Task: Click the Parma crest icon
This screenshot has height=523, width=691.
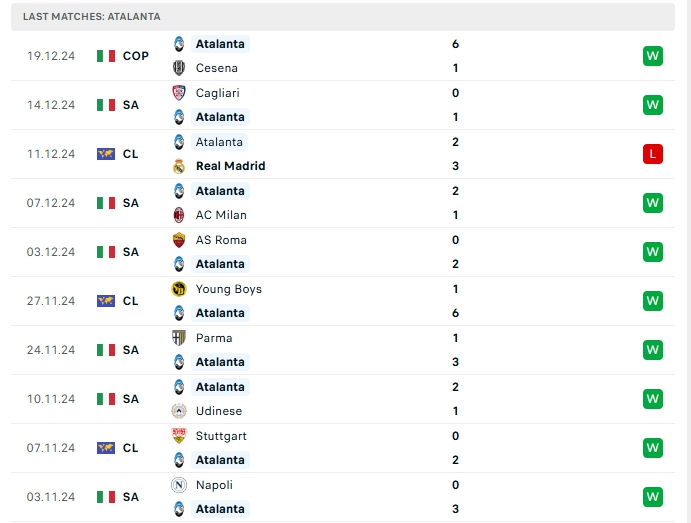Action: 179,338
